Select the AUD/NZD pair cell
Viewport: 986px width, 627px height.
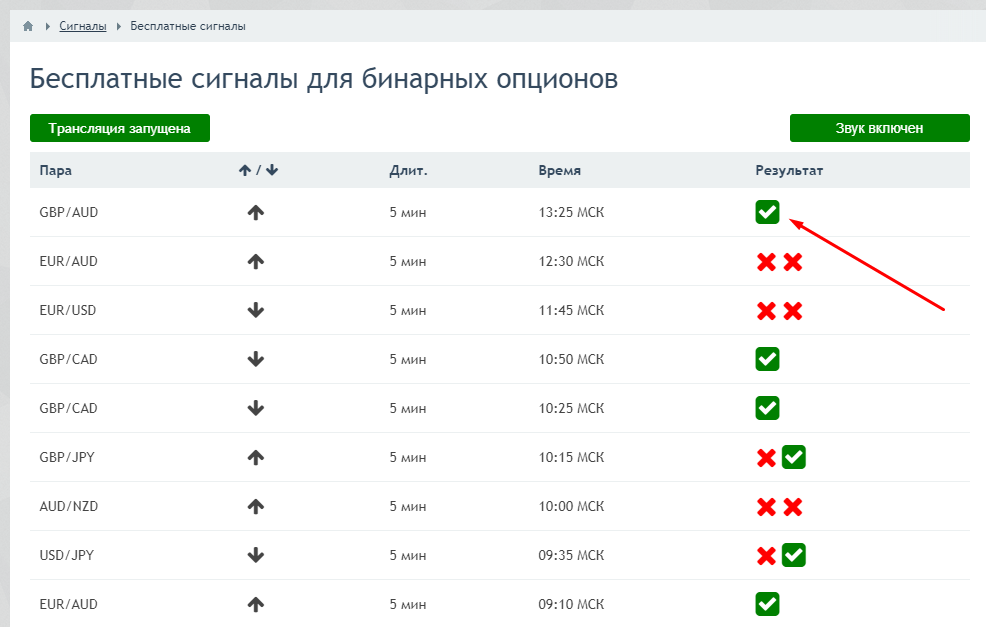pos(69,506)
